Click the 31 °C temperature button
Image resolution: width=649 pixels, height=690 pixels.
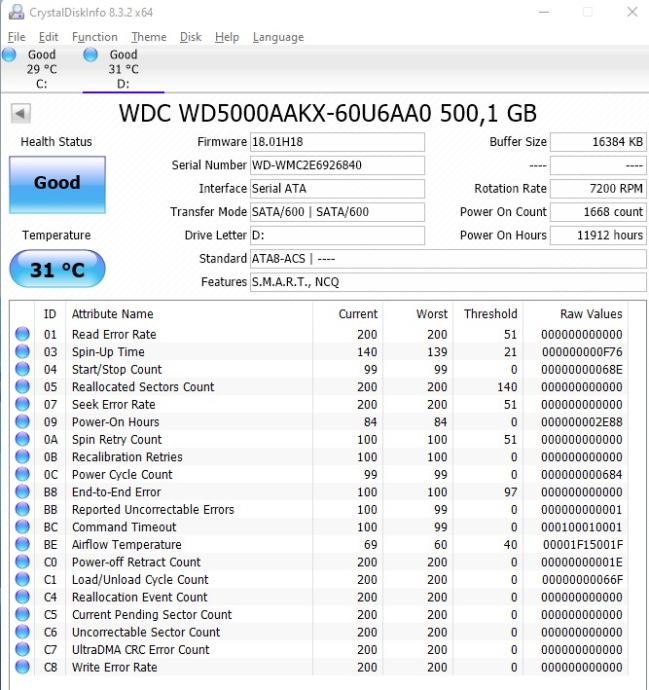click(57, 269)
